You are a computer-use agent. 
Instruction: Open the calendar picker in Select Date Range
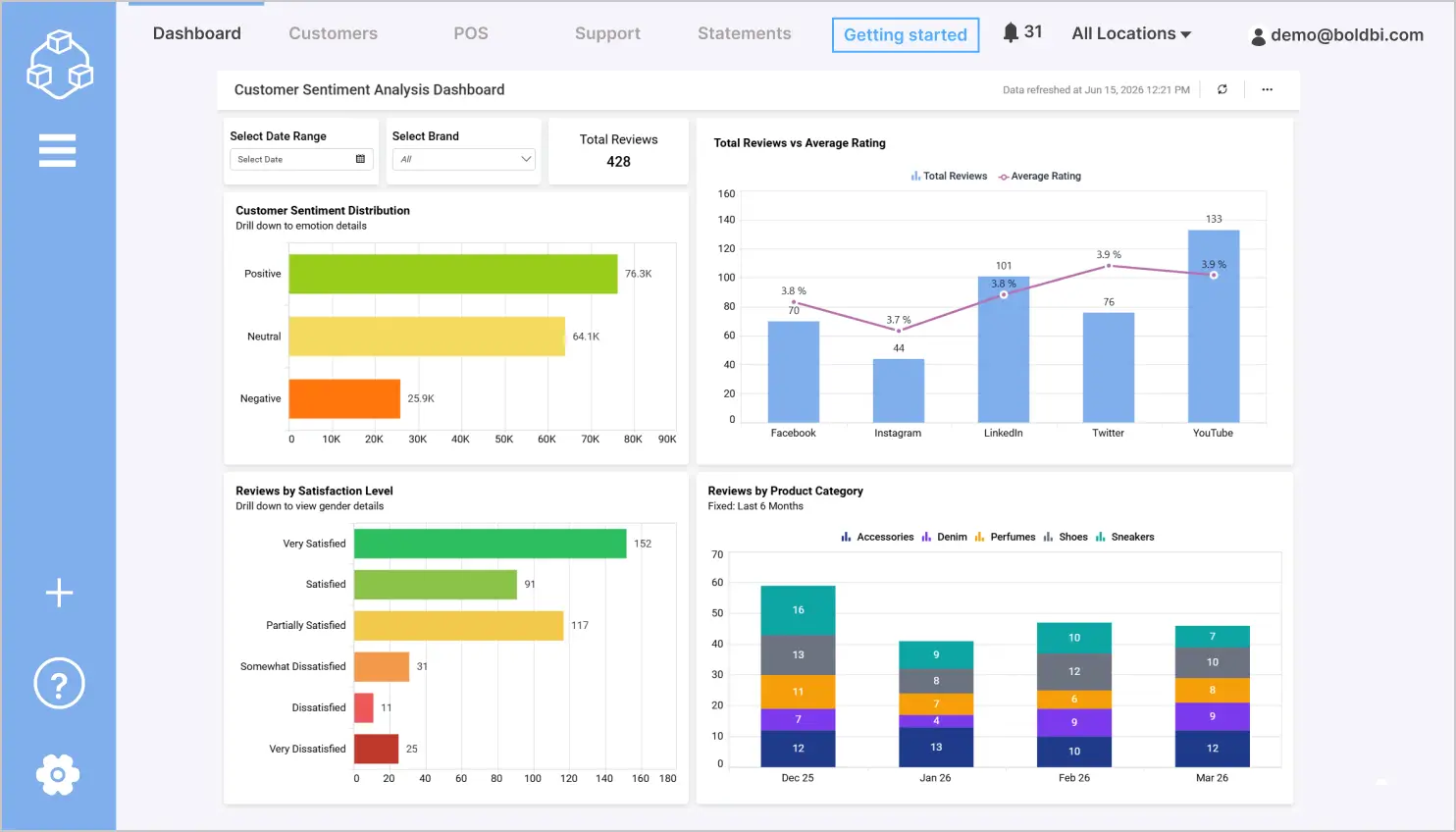(x=360, y=159)
